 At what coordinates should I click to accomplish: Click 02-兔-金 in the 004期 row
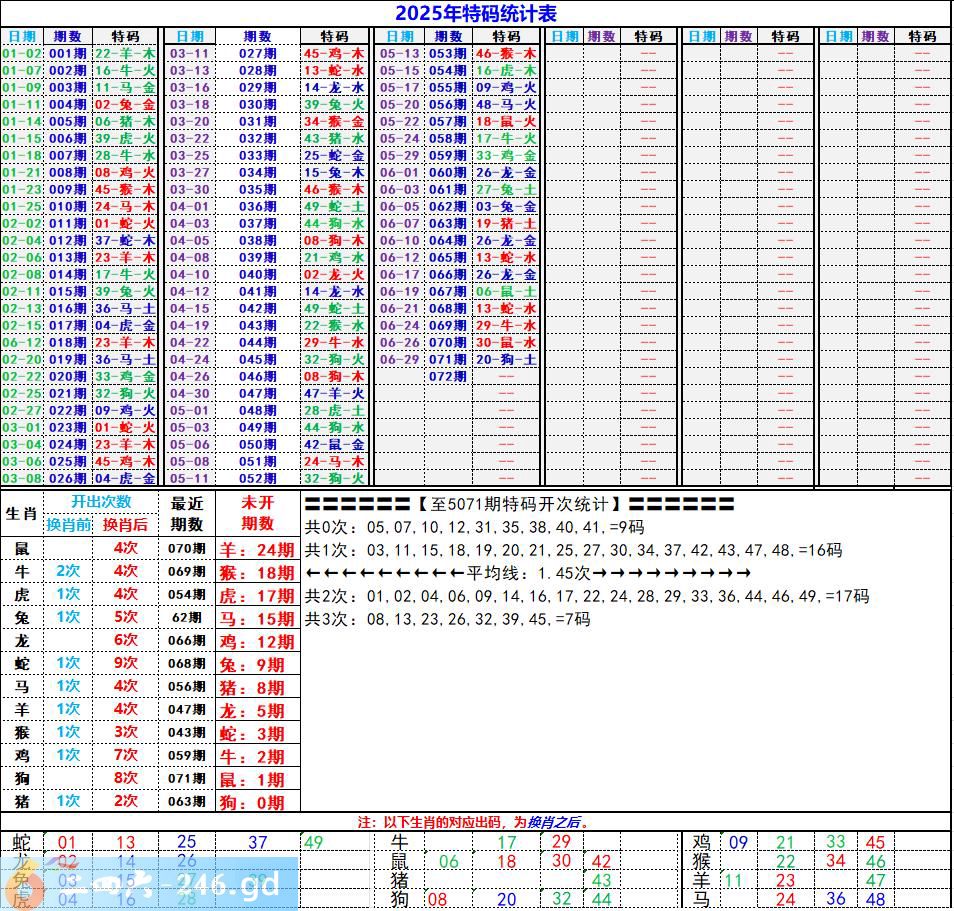tap(125, 105)
